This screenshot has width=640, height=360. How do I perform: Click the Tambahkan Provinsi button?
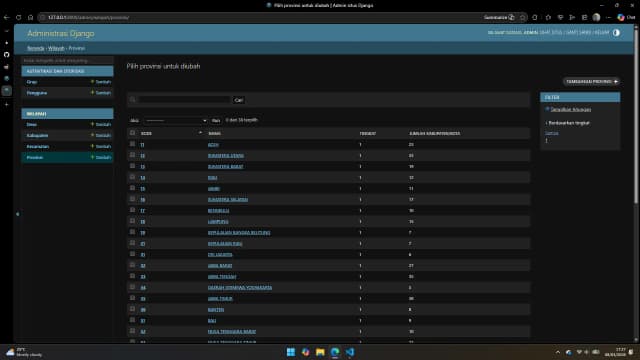coord(591,82)
